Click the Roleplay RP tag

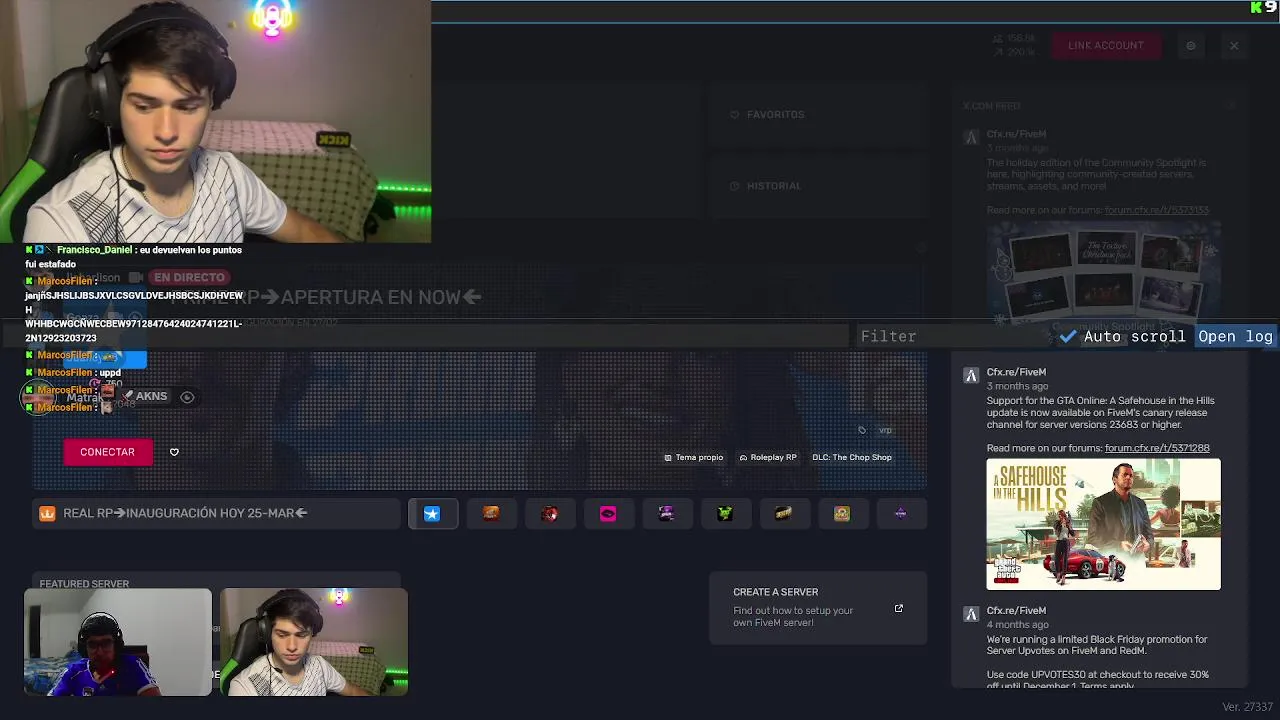click(x=768, y=458)
